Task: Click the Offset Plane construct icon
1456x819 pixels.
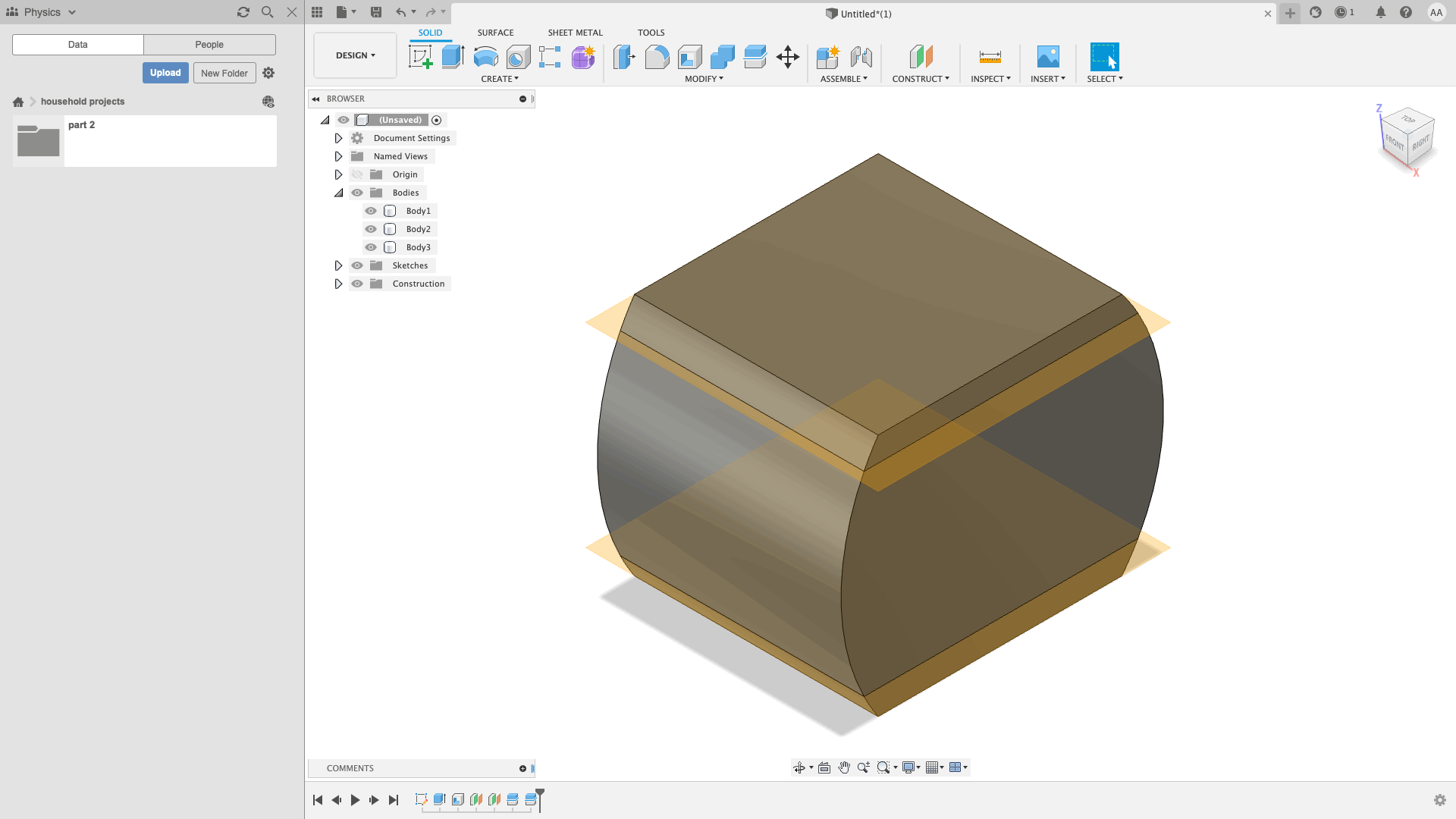Action: (921, 57)
